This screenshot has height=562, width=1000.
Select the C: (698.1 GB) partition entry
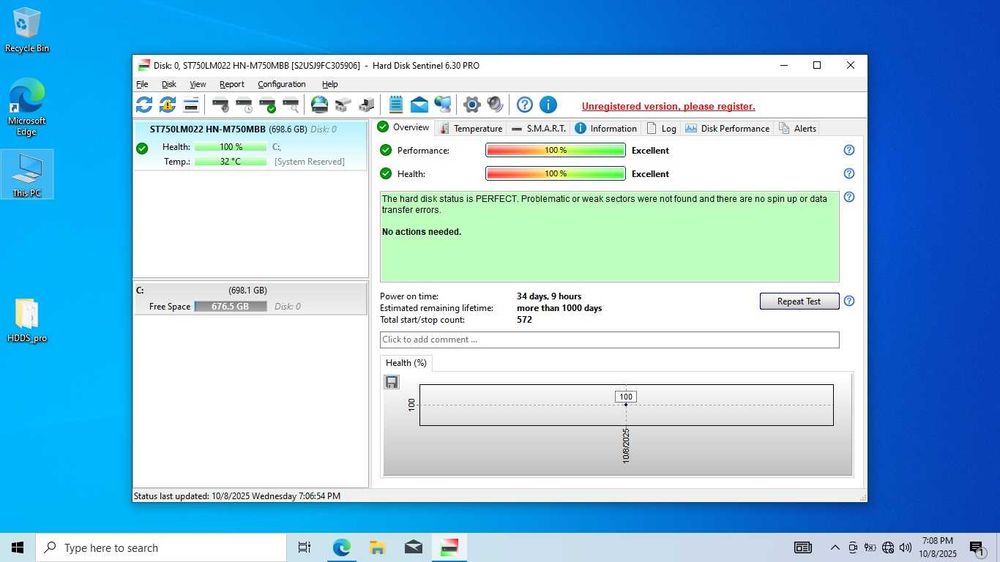250,299
